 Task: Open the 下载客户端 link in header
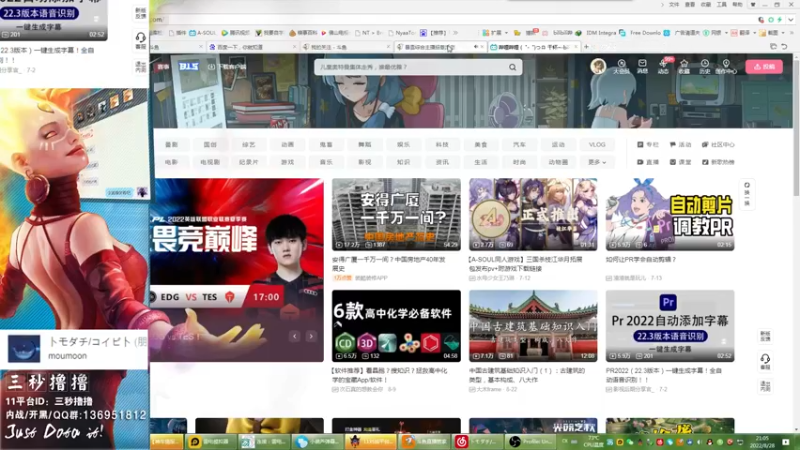coord(227,67)
